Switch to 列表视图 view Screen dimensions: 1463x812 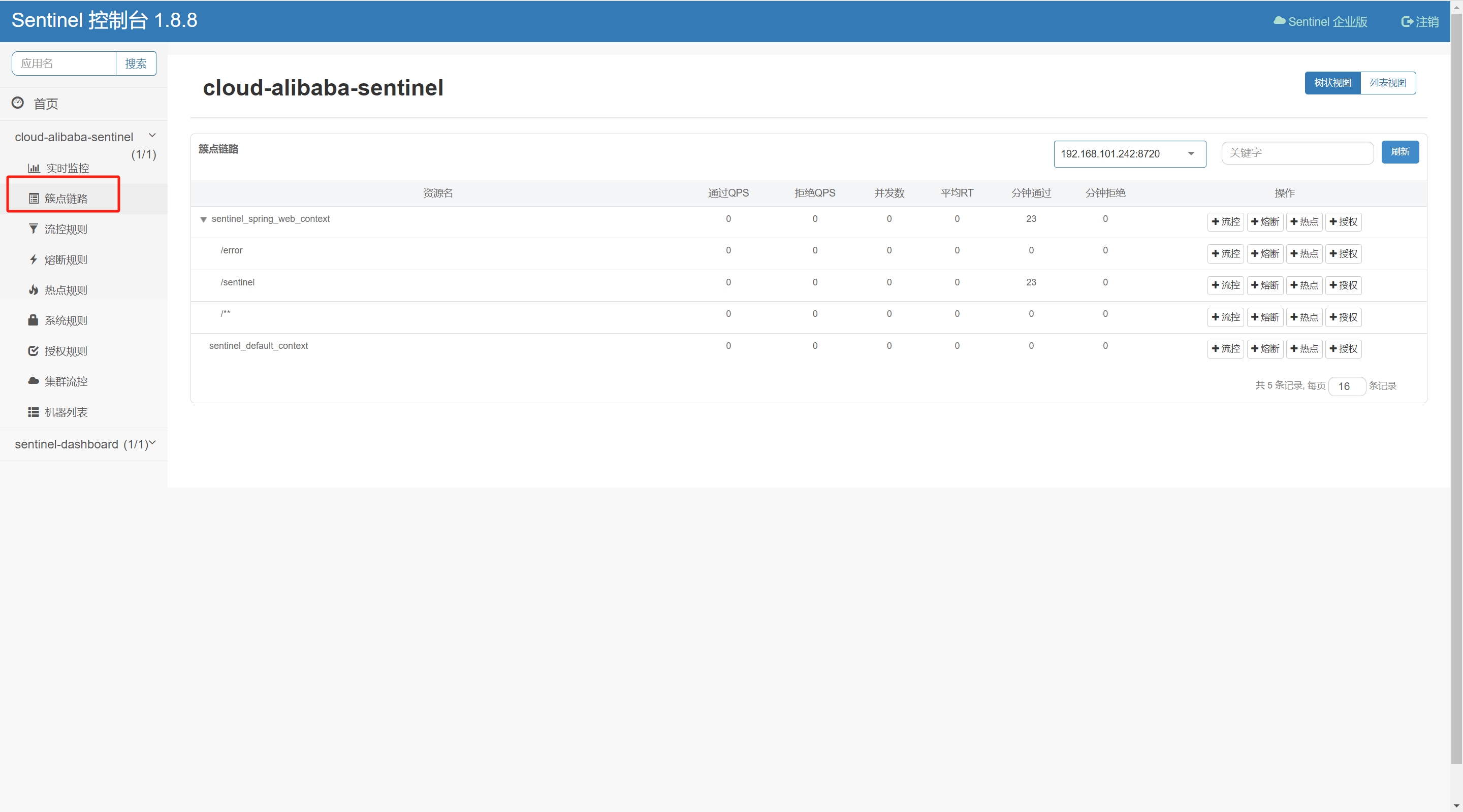click(x=1387, y=83)
